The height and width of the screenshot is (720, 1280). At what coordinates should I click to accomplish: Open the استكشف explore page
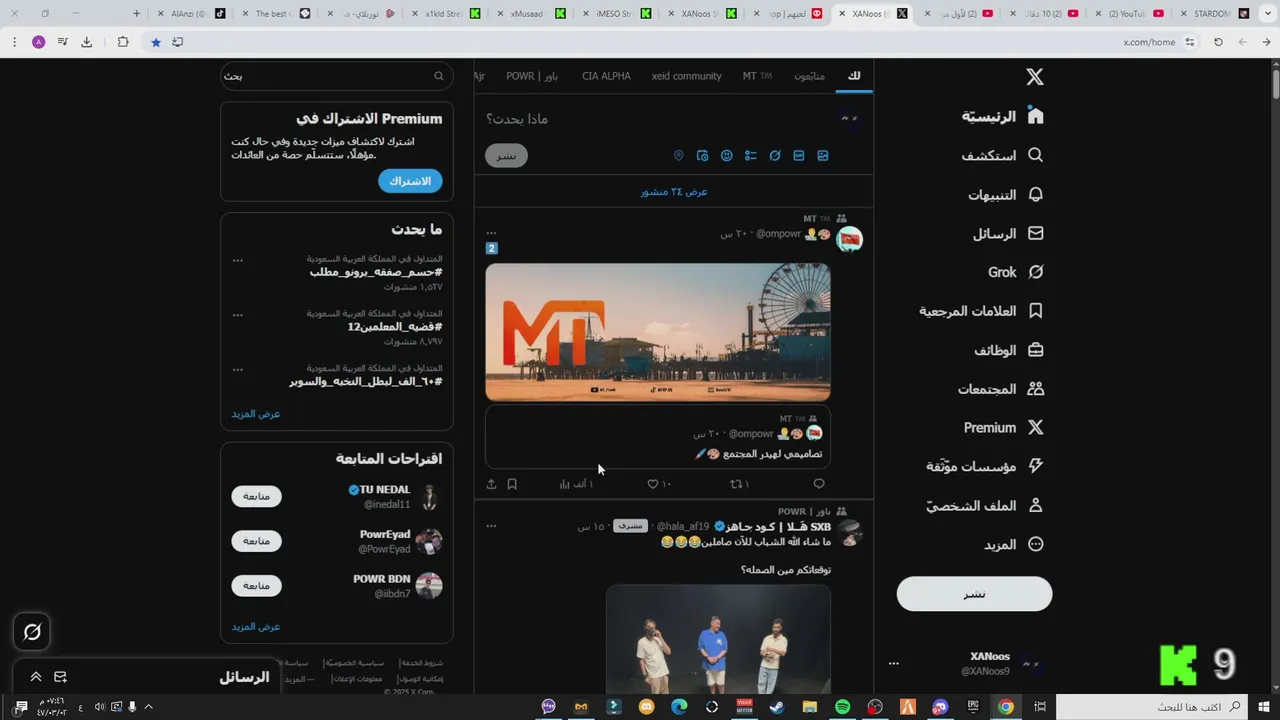(x=1003, y=155)
